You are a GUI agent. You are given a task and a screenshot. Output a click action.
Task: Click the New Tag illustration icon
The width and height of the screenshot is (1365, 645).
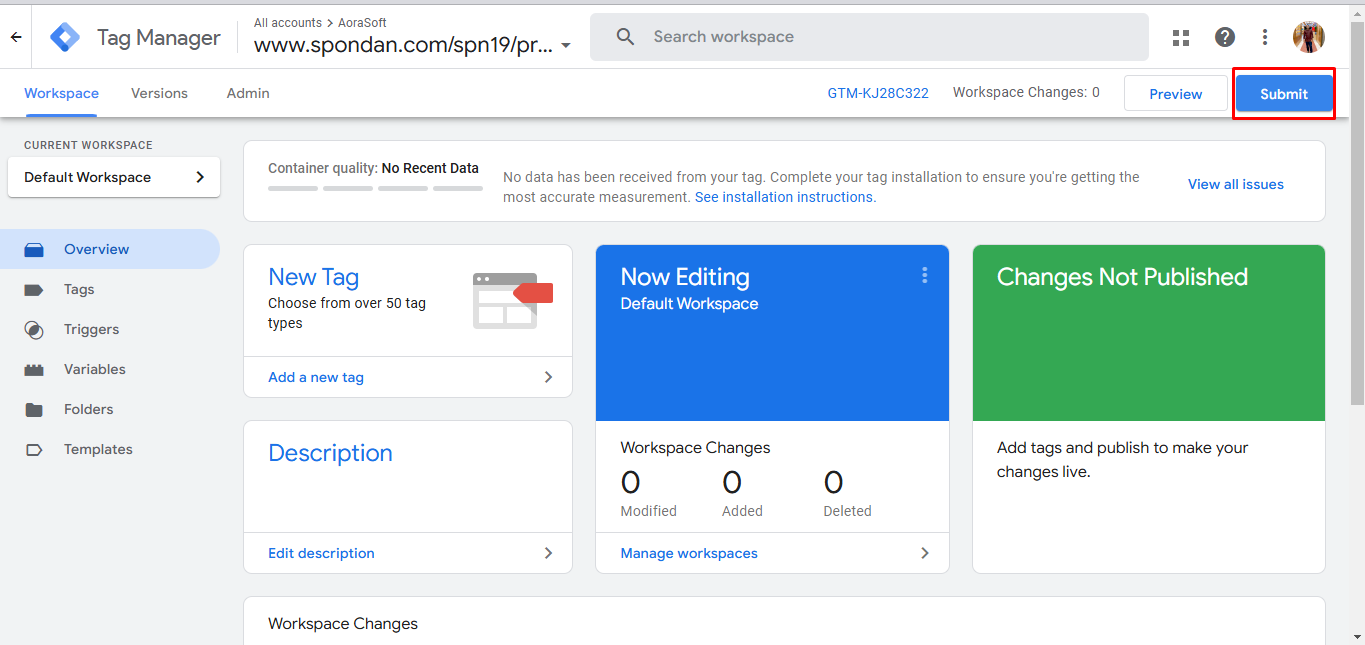513,300
